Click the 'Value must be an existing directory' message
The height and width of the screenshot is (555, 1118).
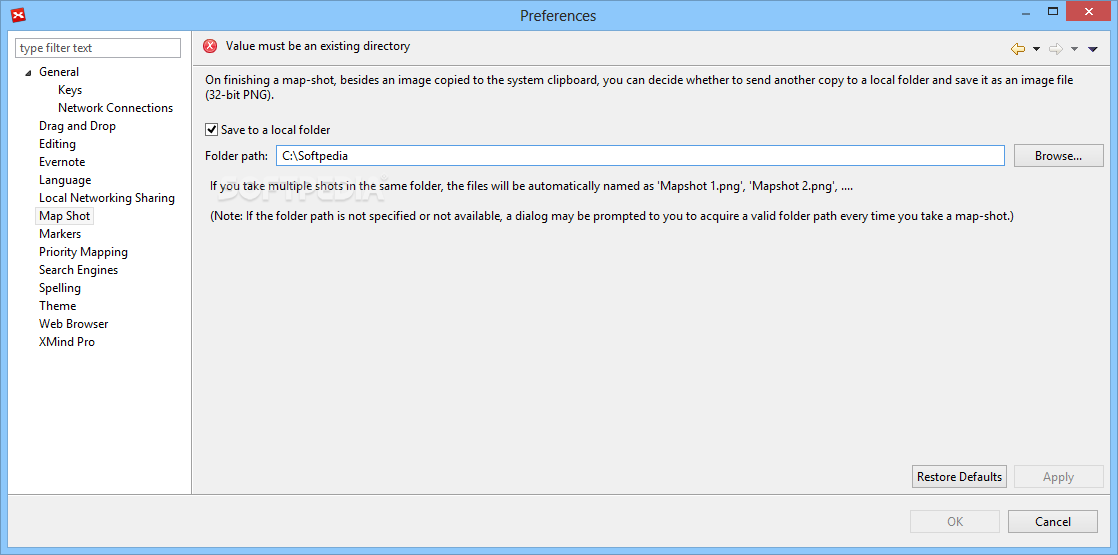(x=318, y=46)
